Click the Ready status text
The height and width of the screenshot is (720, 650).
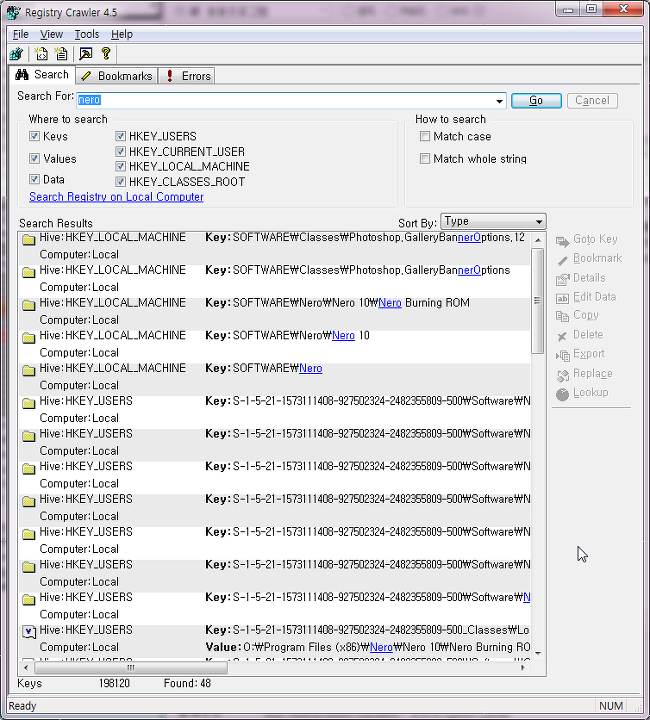(22, 706)
